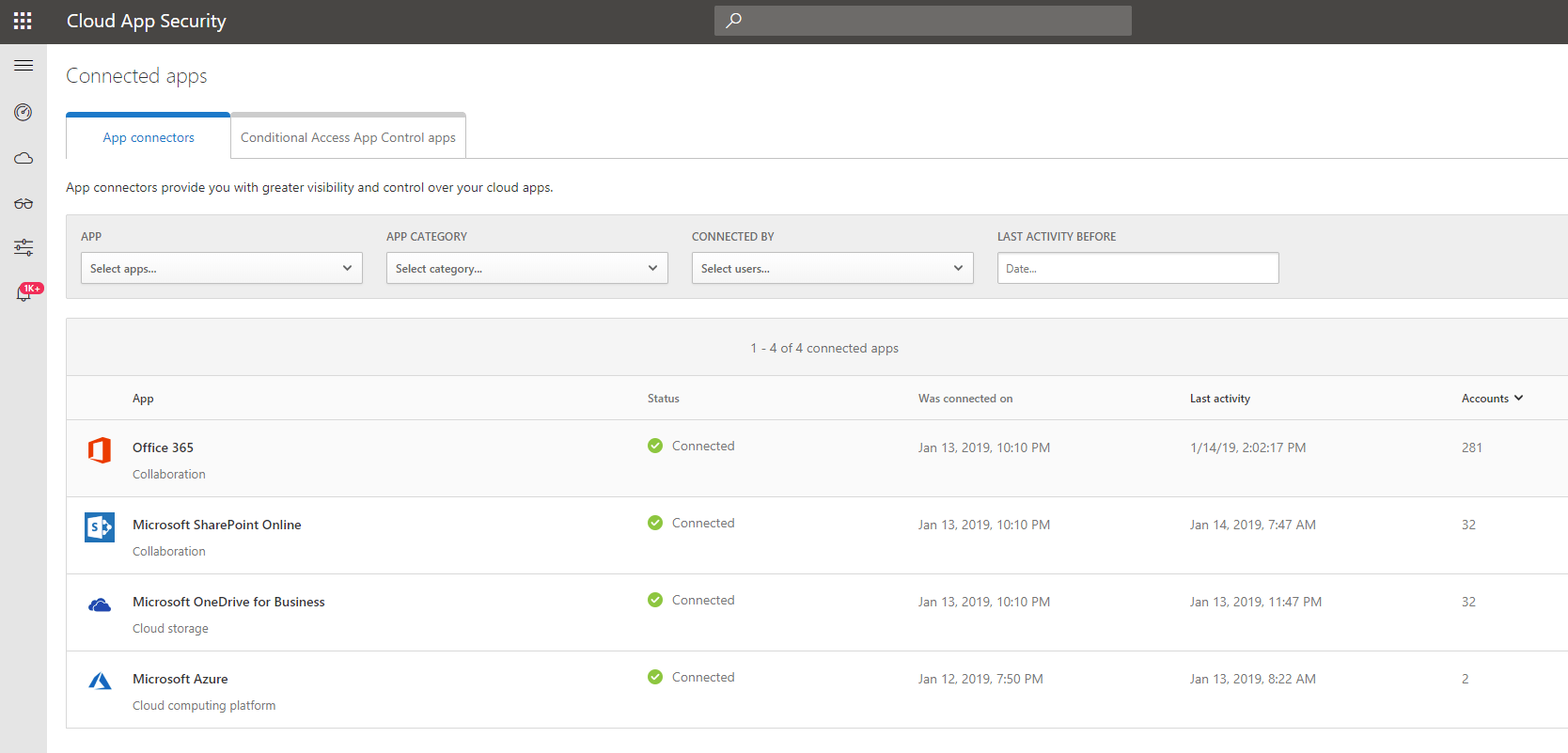This screenshot has width=1568, height=753.
Task: Click the green Connected check for OneDrive
Action: click(655, 600)
